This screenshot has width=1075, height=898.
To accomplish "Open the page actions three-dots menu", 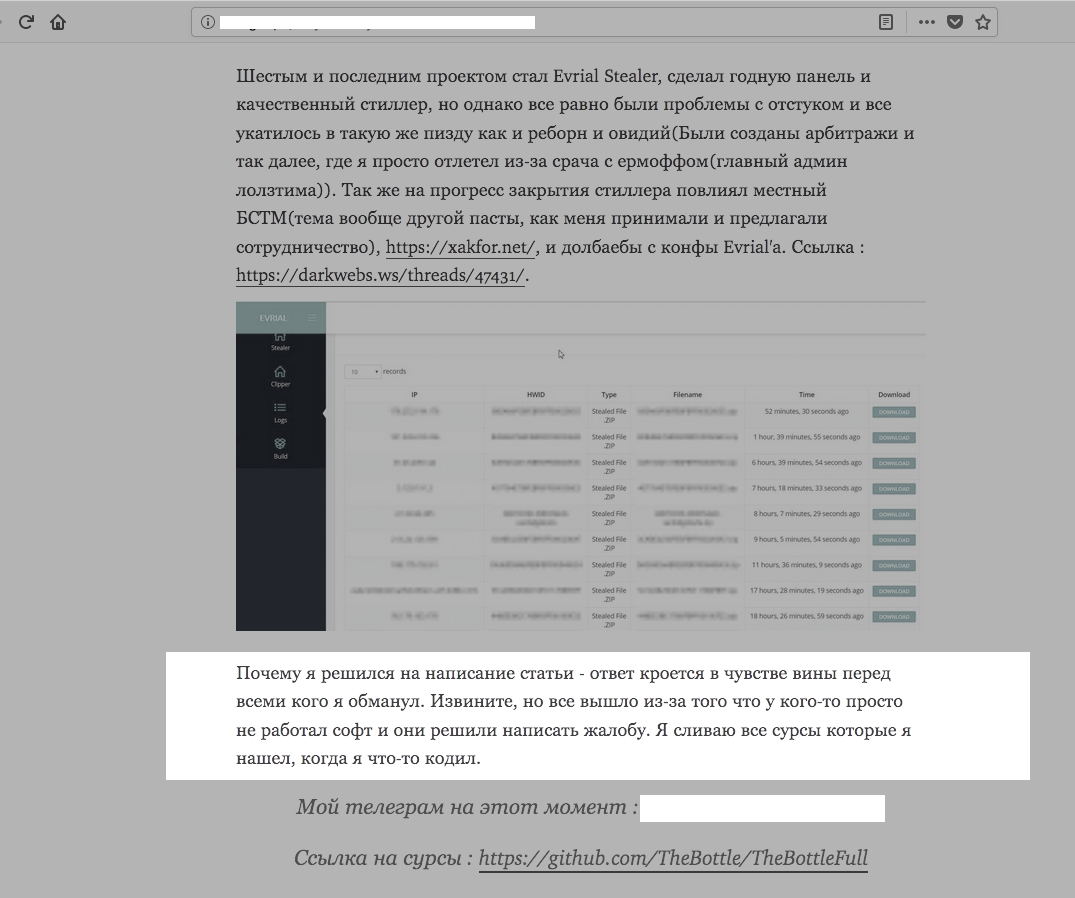I will 926,22.
